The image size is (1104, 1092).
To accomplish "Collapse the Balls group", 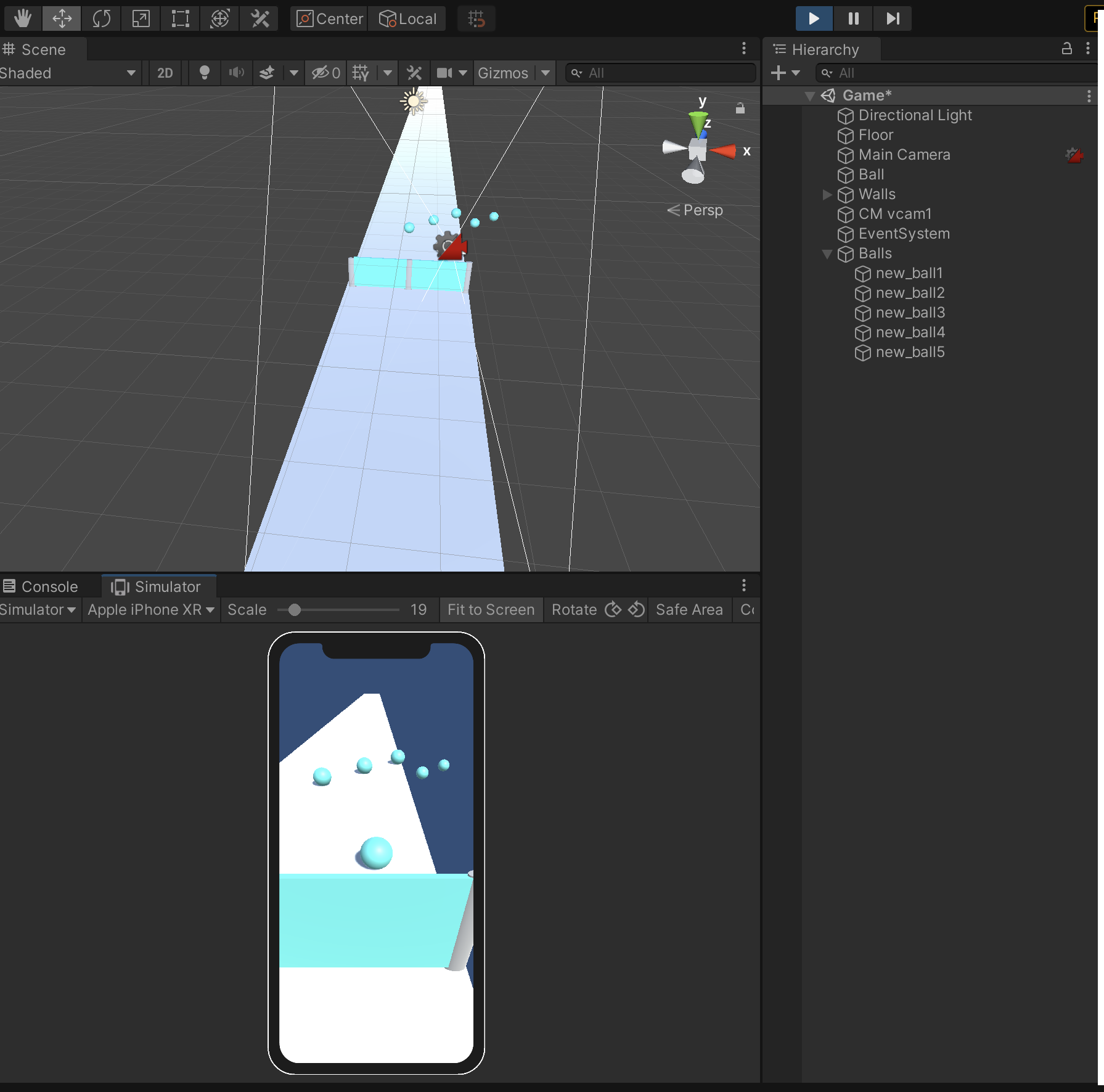I will click(x=827, y=253).
